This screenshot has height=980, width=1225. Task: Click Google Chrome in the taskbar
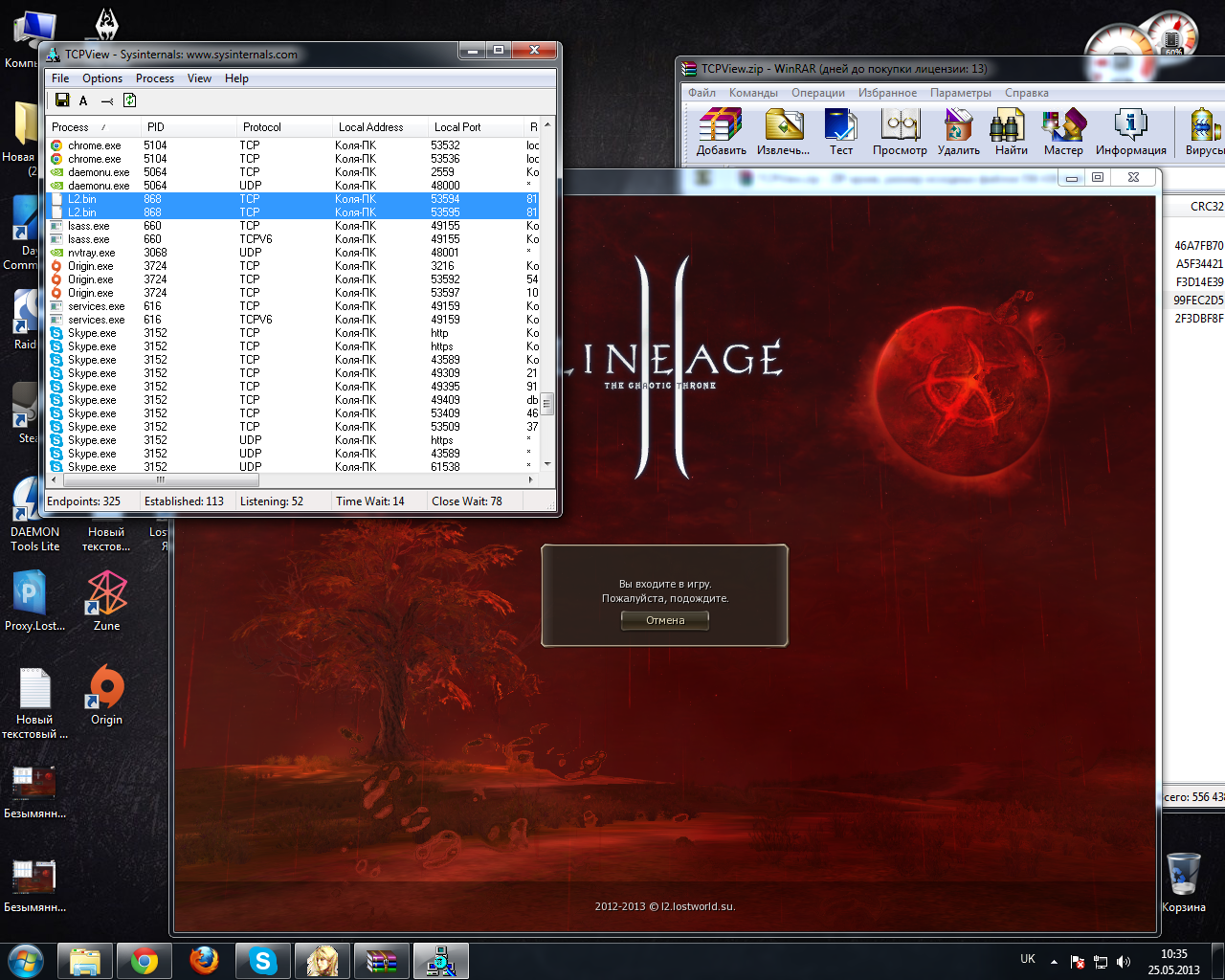145,961
